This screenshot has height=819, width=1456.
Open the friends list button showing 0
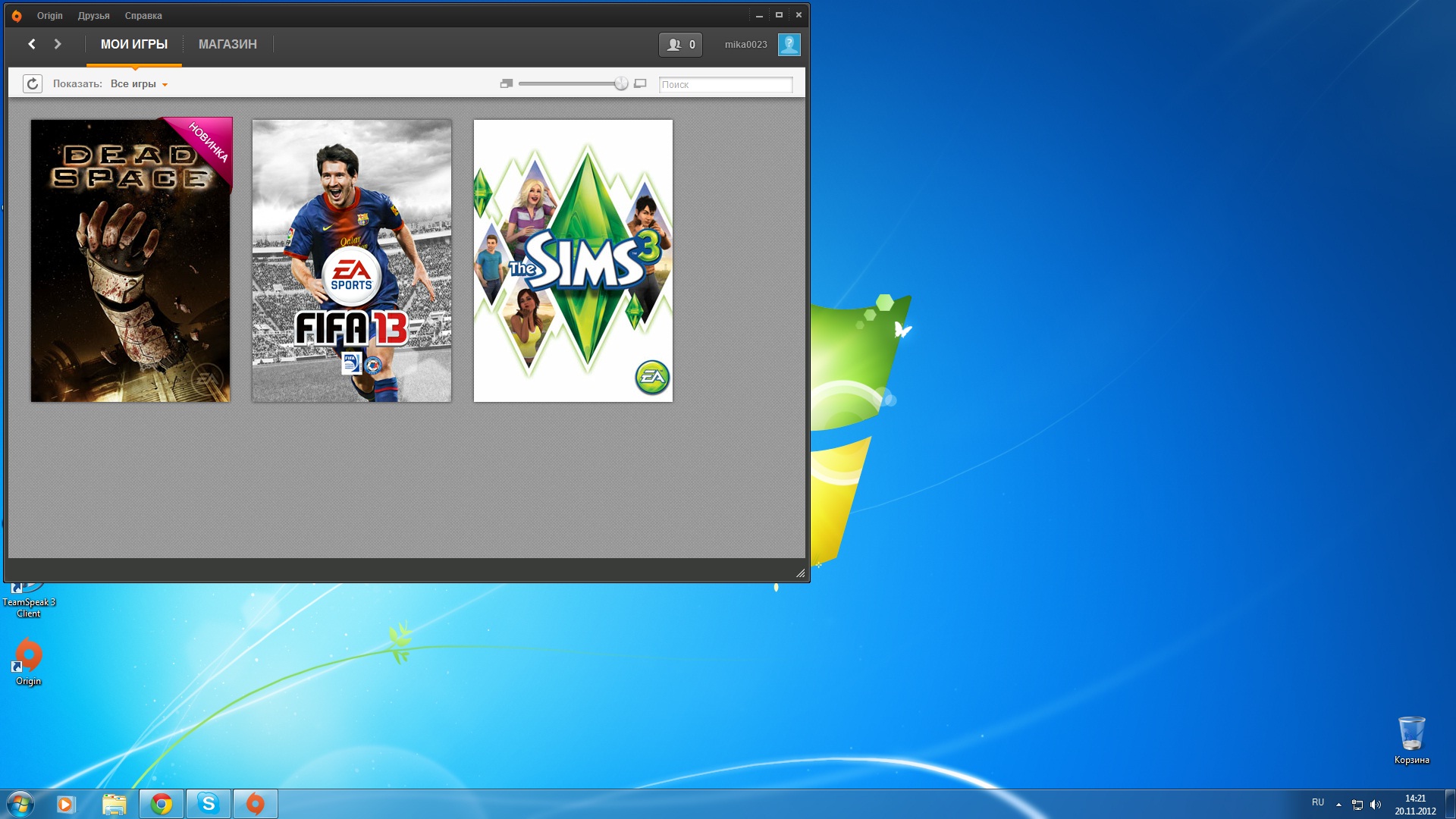point(680,45)
